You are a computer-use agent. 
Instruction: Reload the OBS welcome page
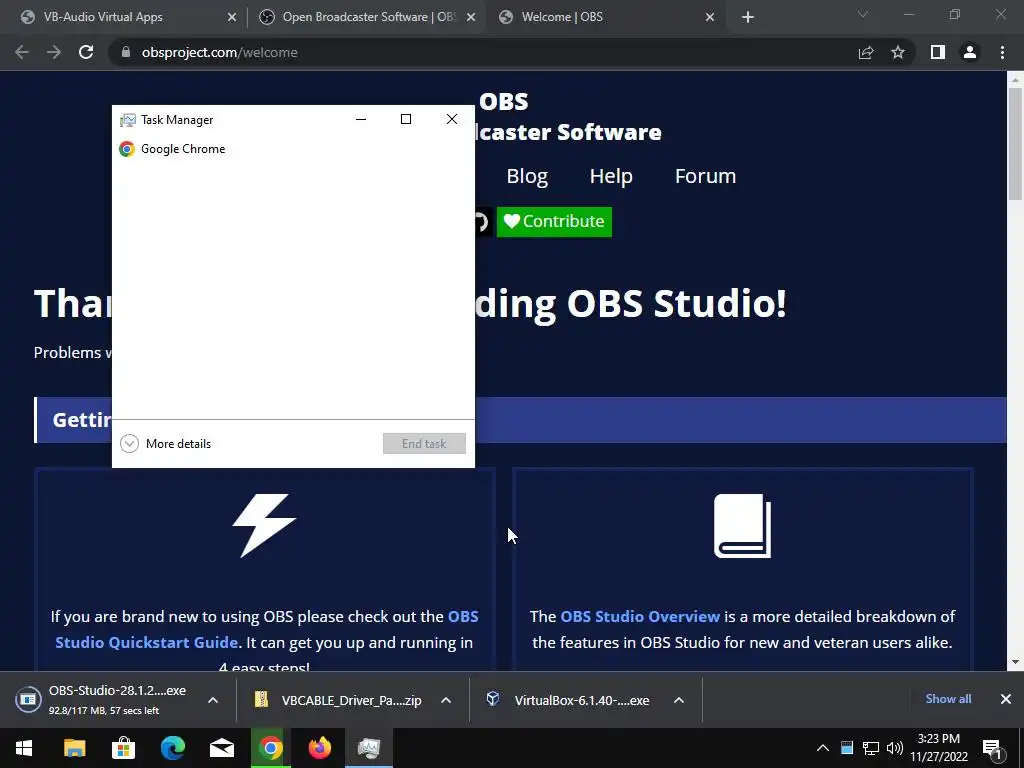pos(86,52)
